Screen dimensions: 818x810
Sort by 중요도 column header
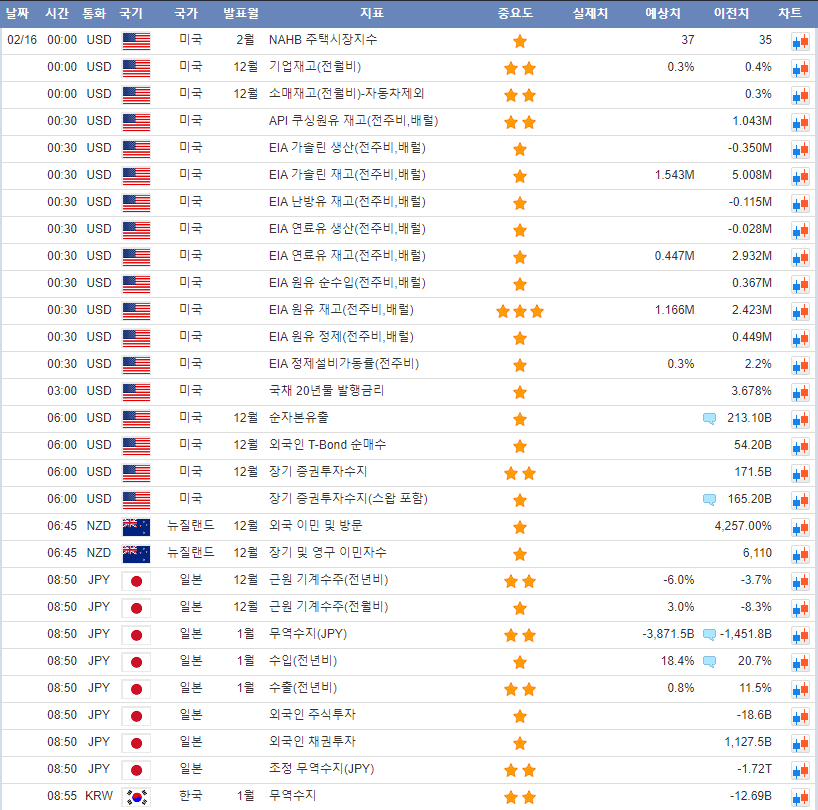515,14
